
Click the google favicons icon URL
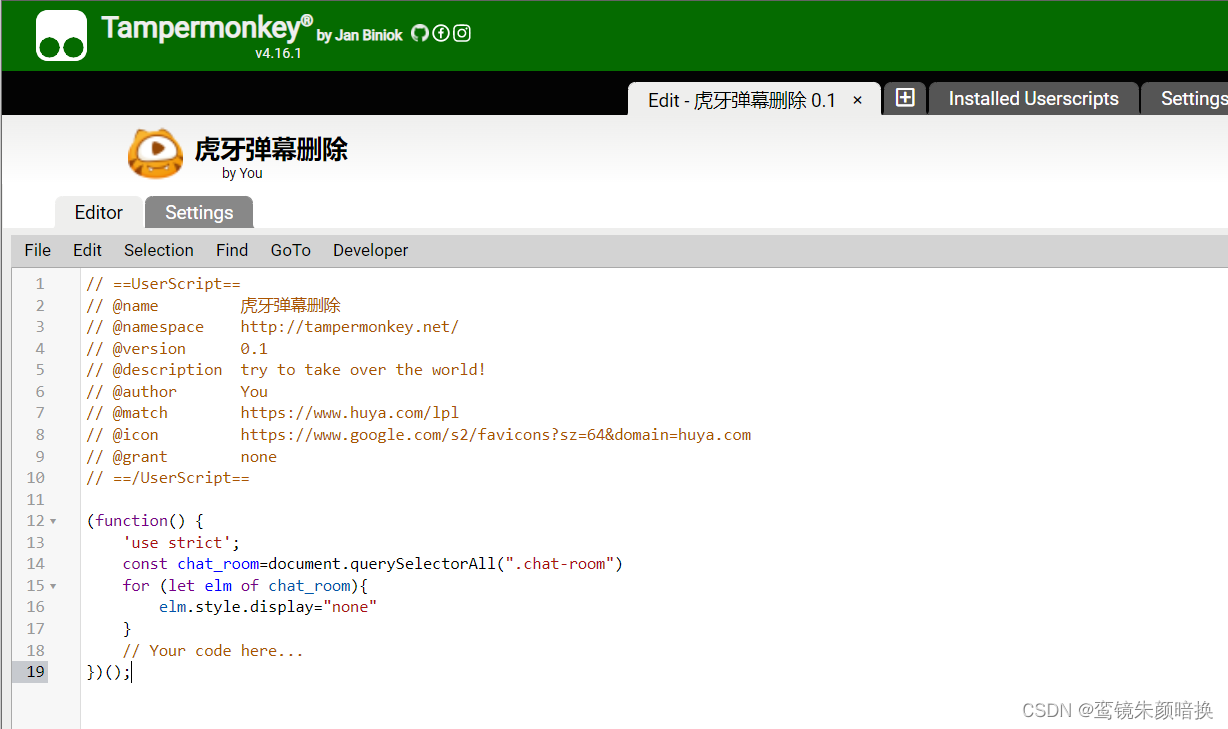(x=496, y=435)
